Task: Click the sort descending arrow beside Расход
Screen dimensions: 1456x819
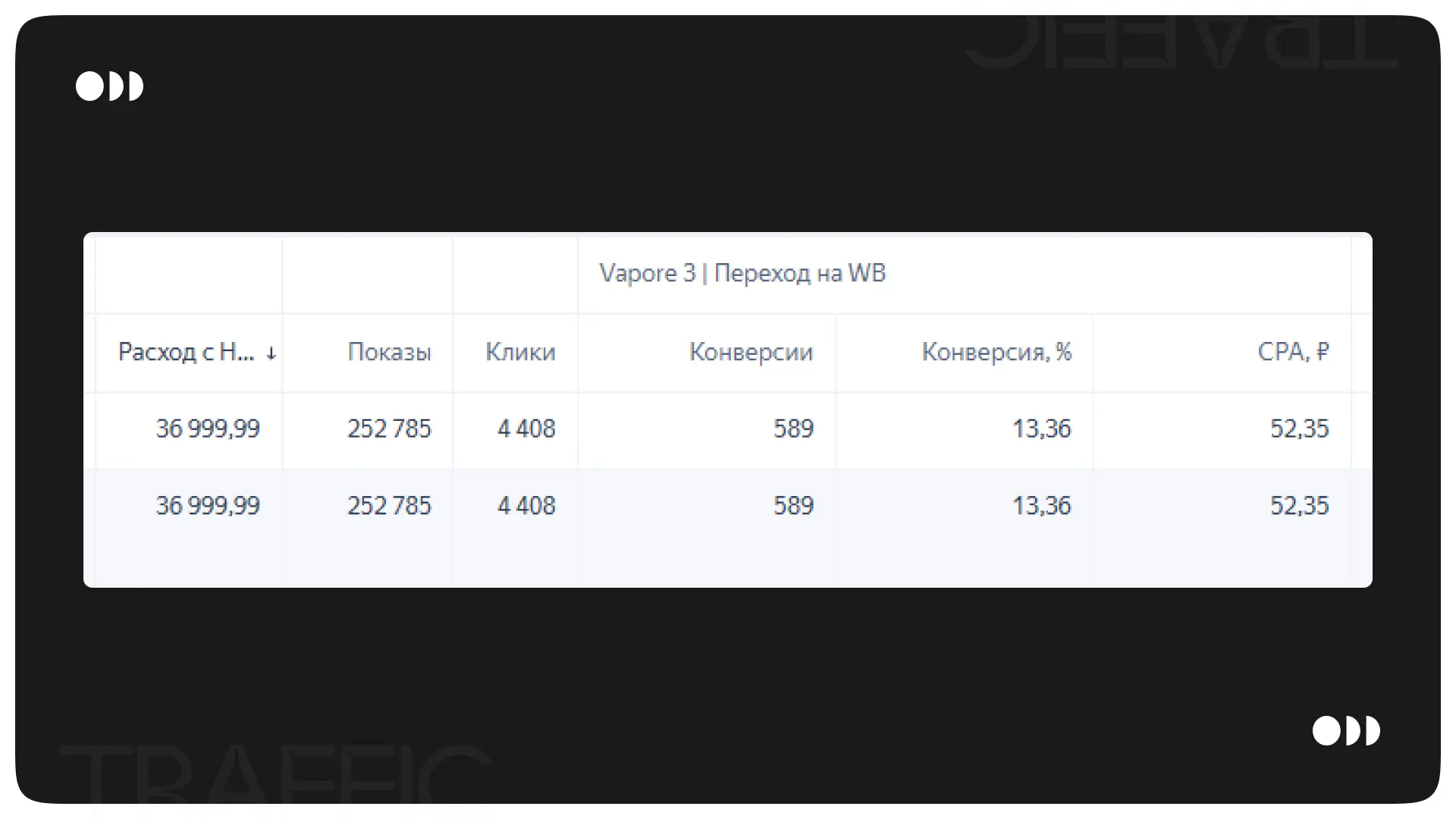Action: (271, 353)
